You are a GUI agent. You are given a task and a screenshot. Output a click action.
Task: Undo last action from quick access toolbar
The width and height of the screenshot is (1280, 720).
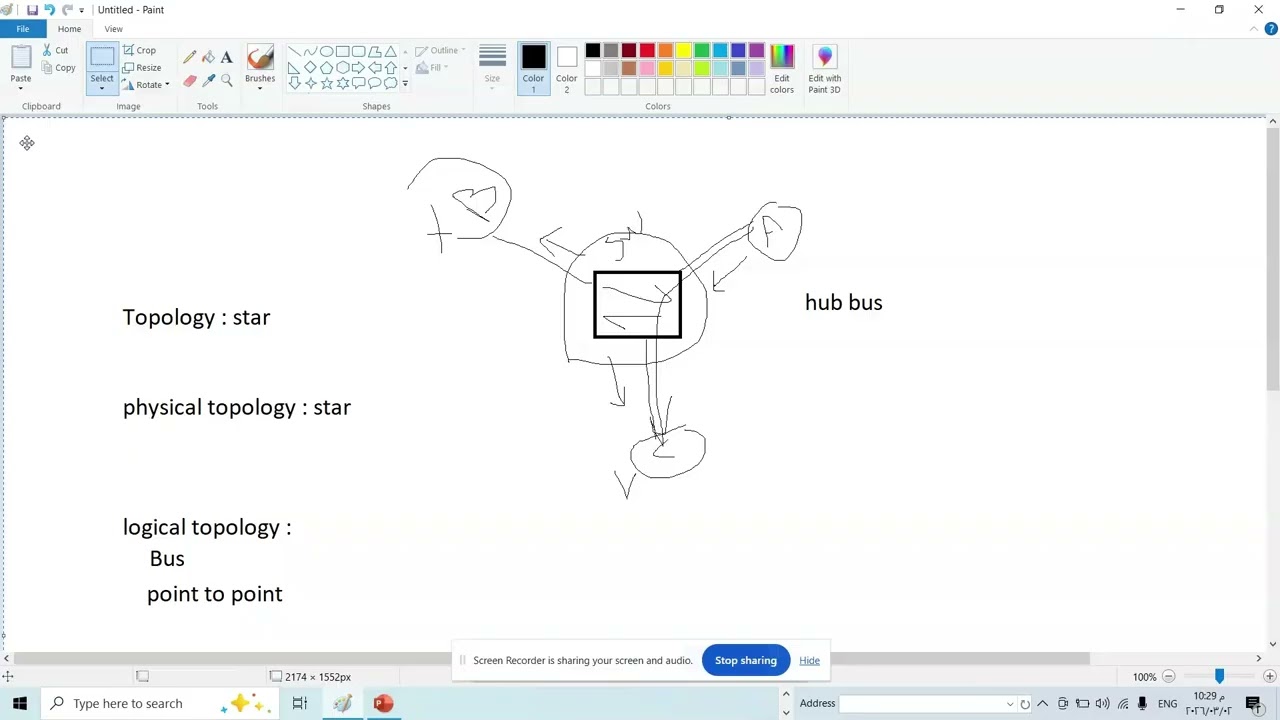(49, 10)
